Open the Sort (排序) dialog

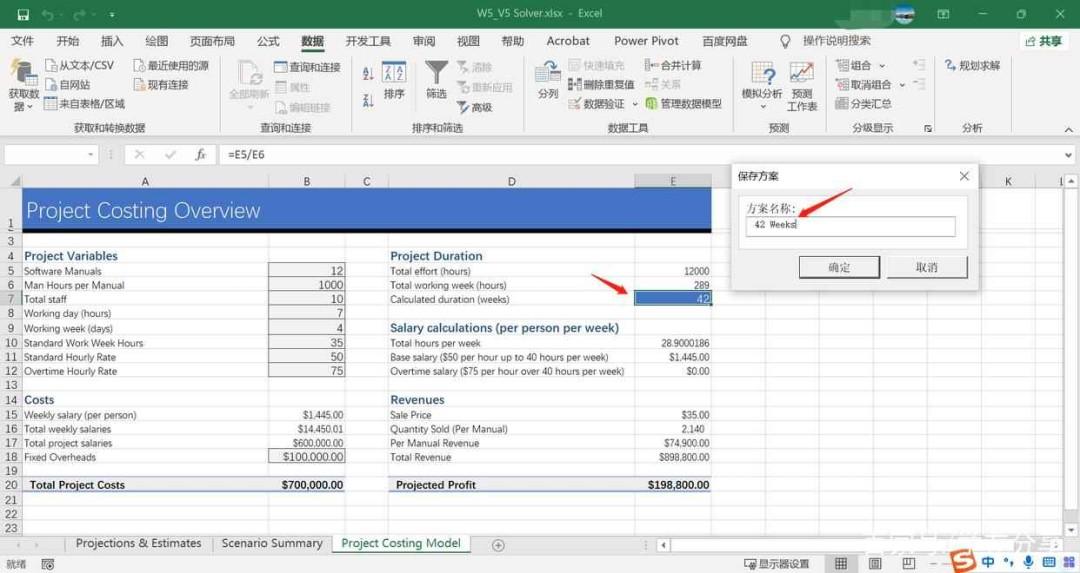pos(394,81)
